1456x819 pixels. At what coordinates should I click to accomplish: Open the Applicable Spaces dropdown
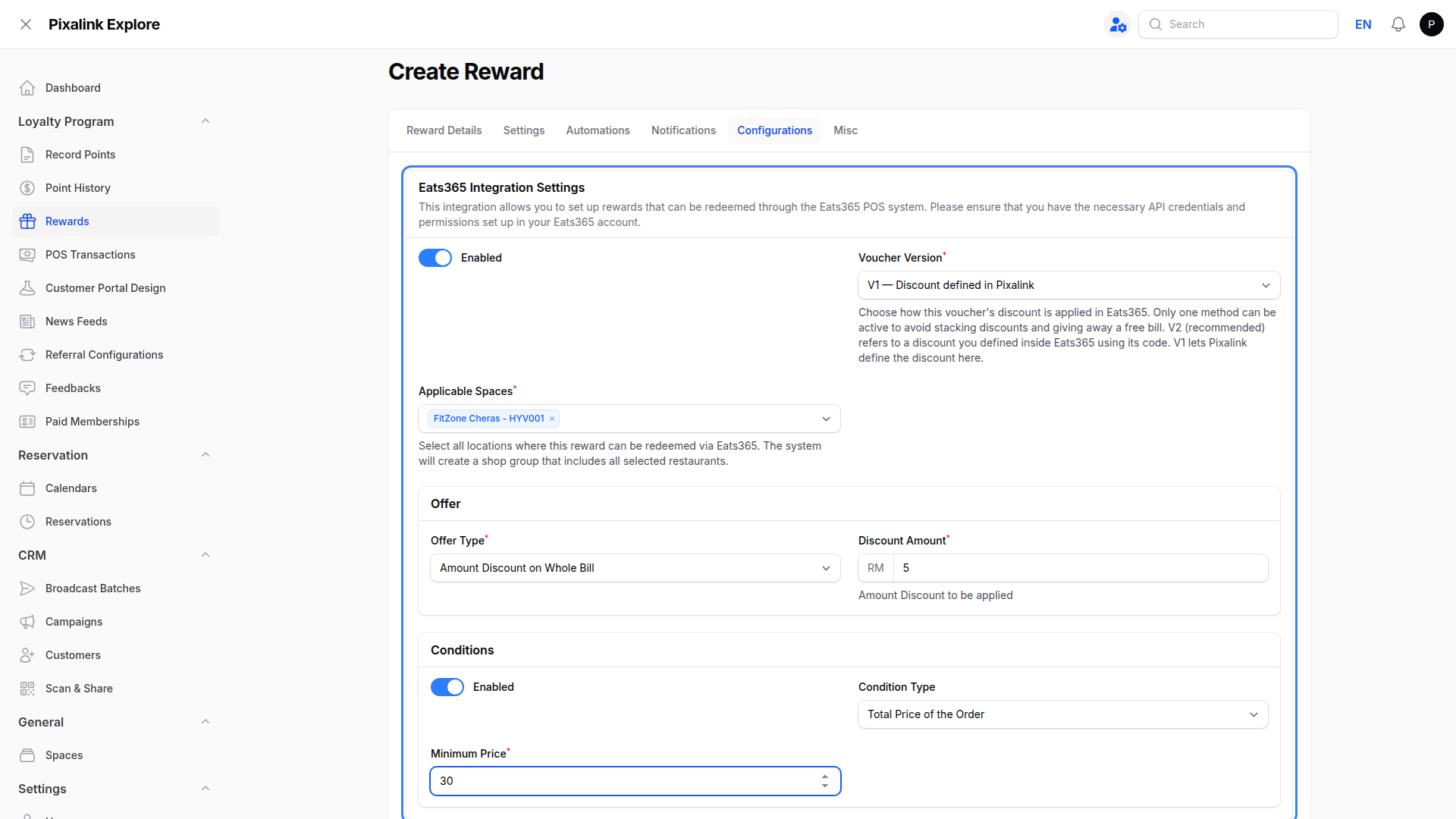629,419
